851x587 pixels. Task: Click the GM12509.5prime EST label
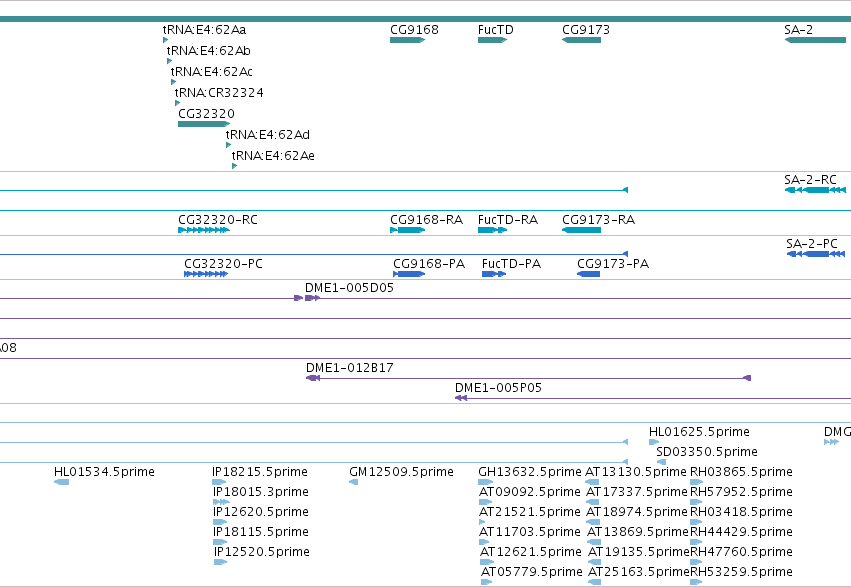(x=402, y=473)
